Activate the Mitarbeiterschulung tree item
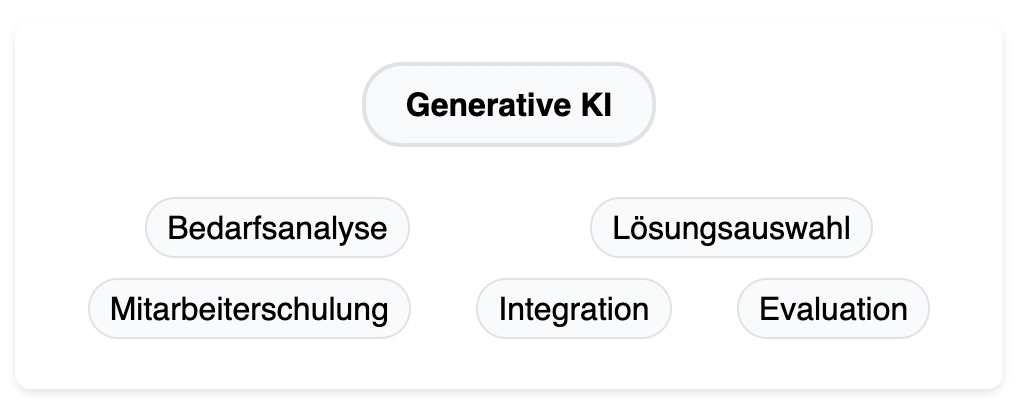The height and width of the screenshot is (404, 1016). (x=249, y=309)
